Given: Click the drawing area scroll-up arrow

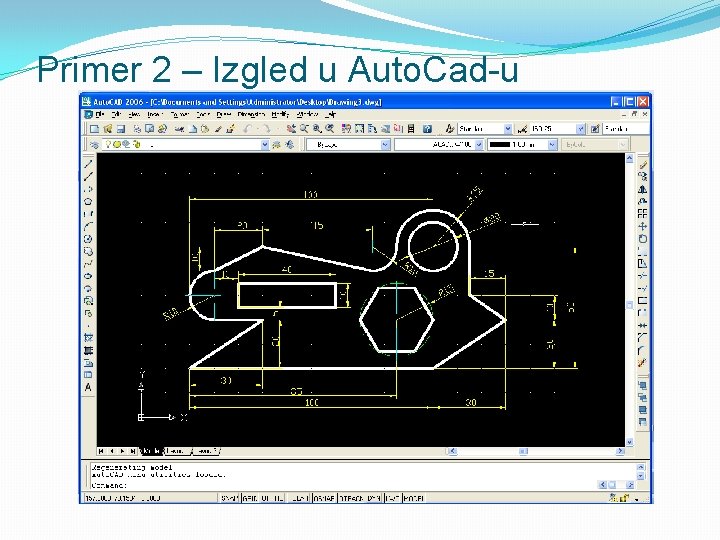Looking at the screenshot, I should pos(630,158).
